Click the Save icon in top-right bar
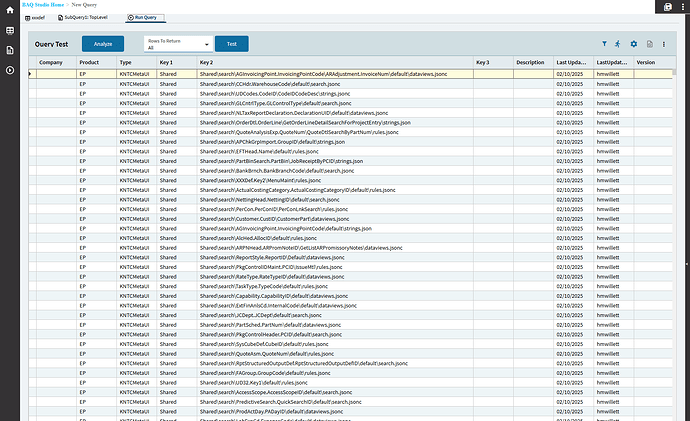Viewport: 690px width, 421px height. (x=668, y=7)
